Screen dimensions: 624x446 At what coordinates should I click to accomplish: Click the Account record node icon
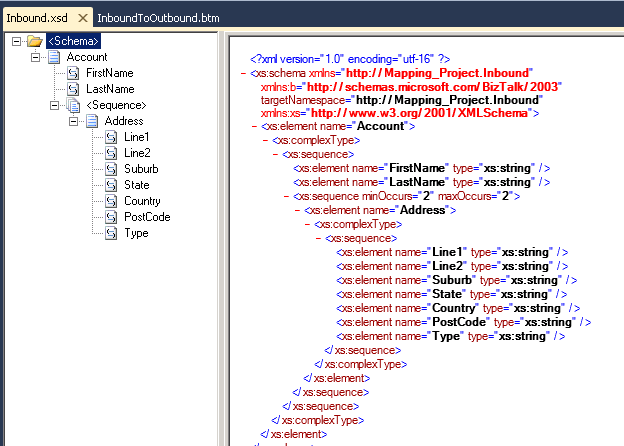pos(54,57)
